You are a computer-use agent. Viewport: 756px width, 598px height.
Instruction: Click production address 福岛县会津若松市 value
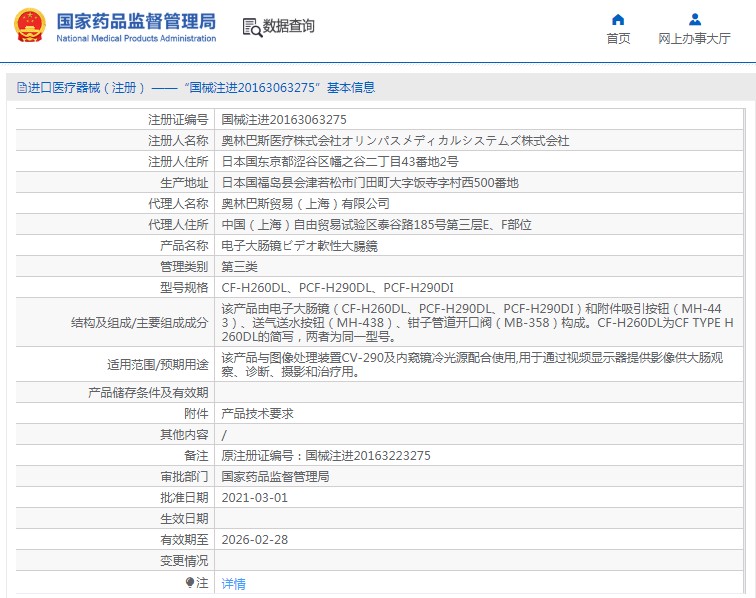(x=370, y=183)
